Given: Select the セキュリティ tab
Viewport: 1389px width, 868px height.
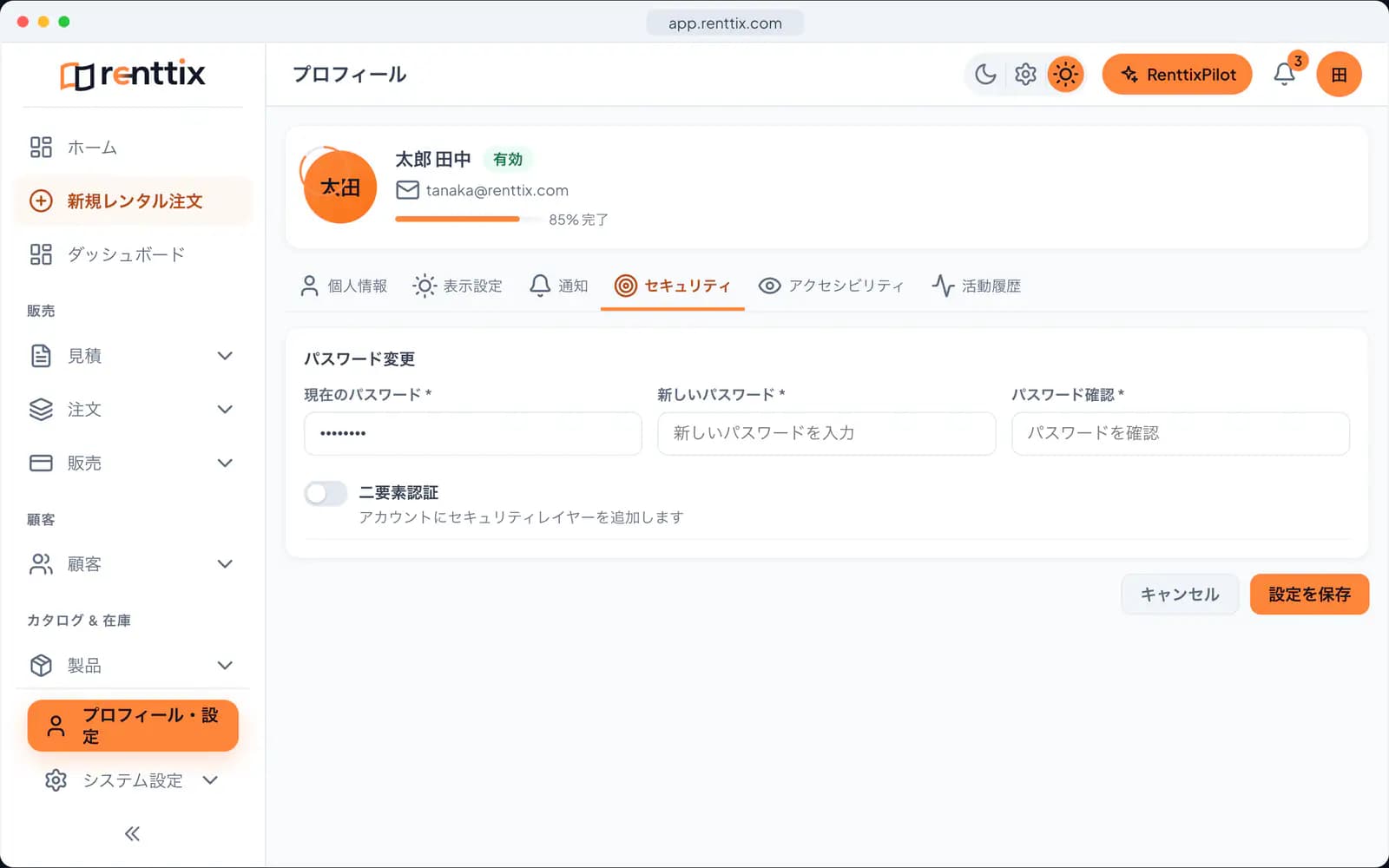Looking at the screenshot, I should click(x=673, y=286).
